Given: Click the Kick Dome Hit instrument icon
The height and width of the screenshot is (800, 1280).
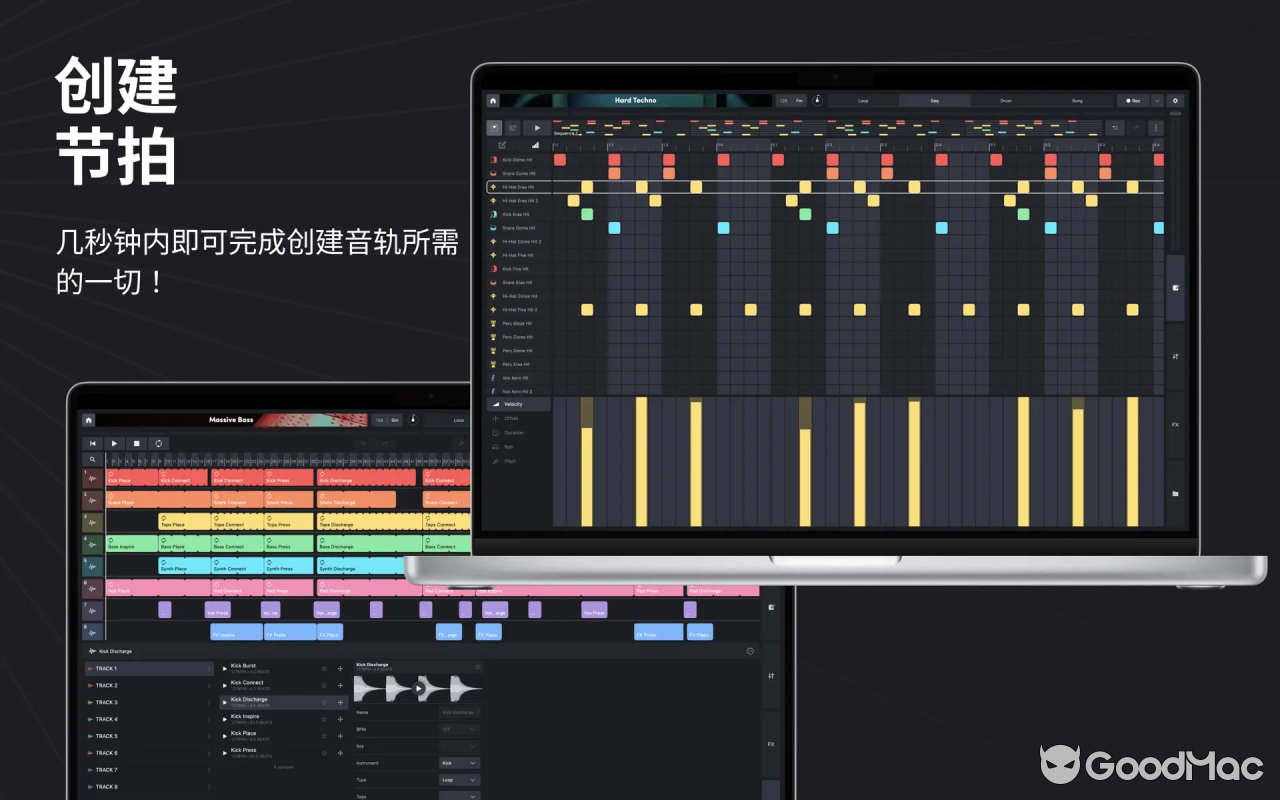Looking at the screenshot, I should click(x=492, y=159).
